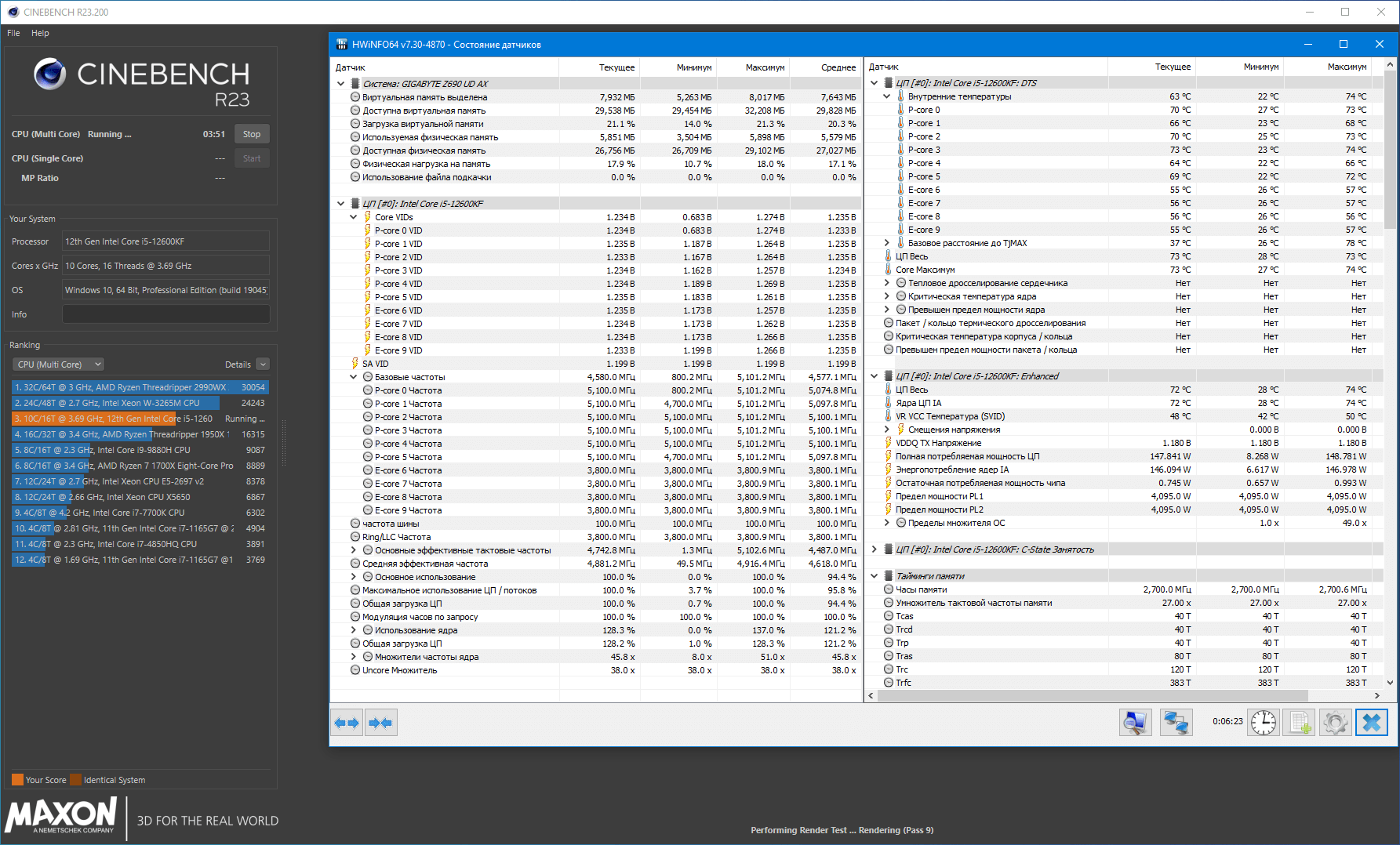
Task: Click the Uncore Множитель circle icon
Action: [355, 670]
